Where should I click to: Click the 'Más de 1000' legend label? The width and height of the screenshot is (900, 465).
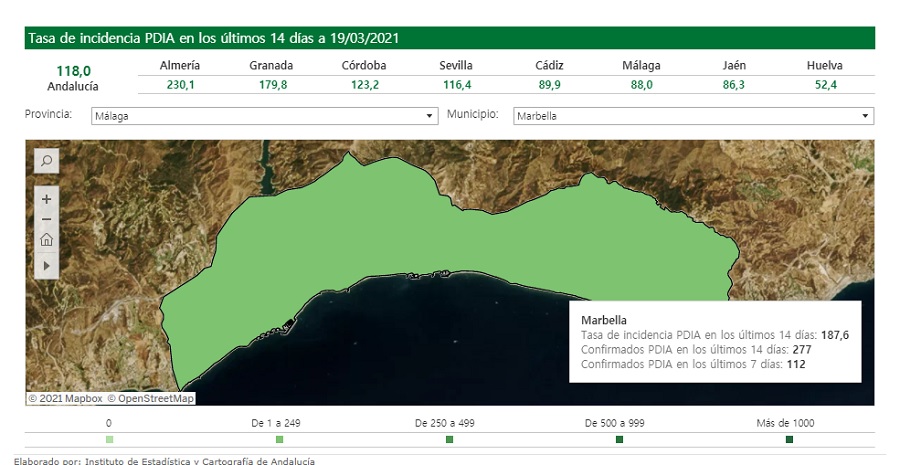click(785, 423)
